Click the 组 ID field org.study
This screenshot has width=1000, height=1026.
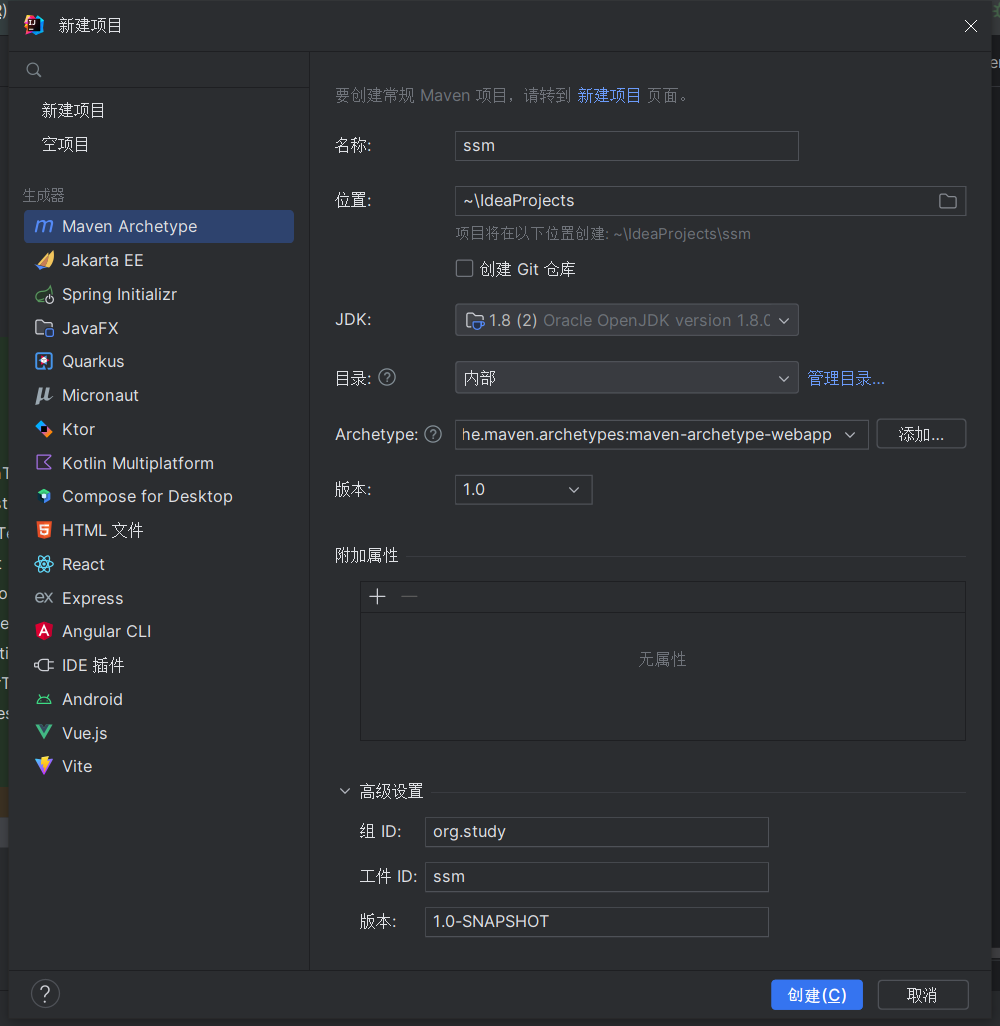coord(596,832)
